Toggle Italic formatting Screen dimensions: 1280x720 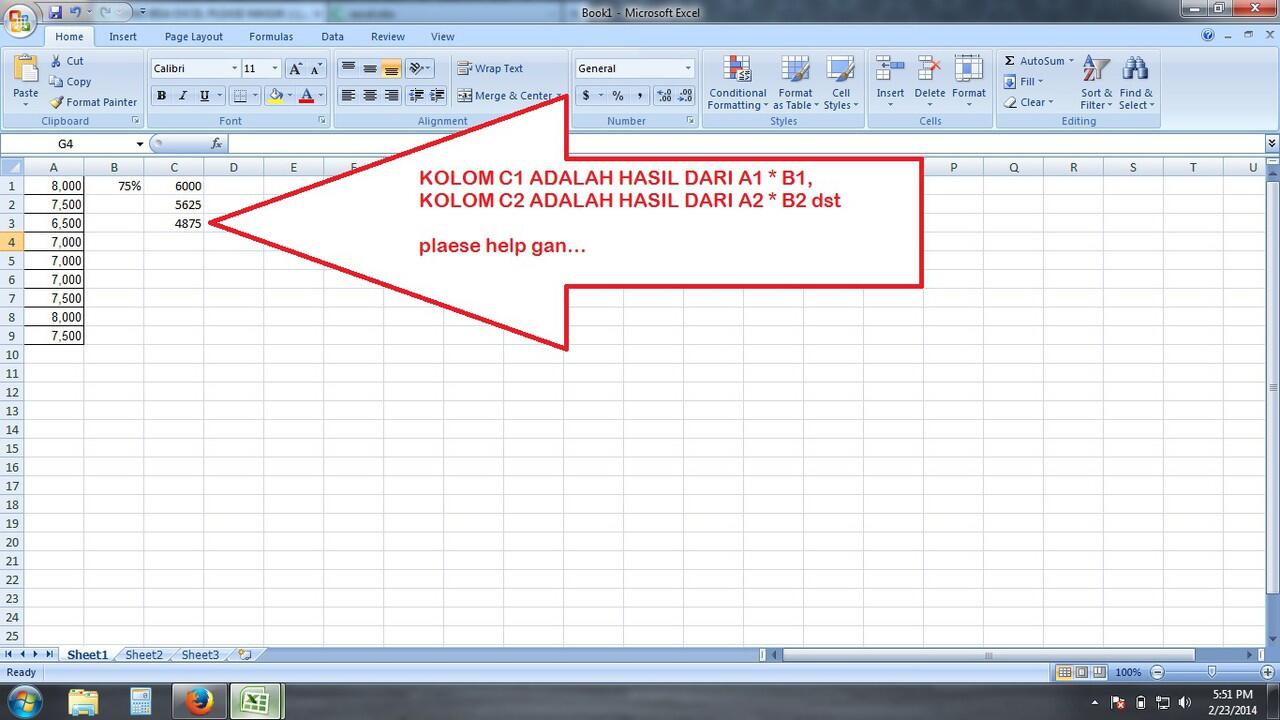183,96
